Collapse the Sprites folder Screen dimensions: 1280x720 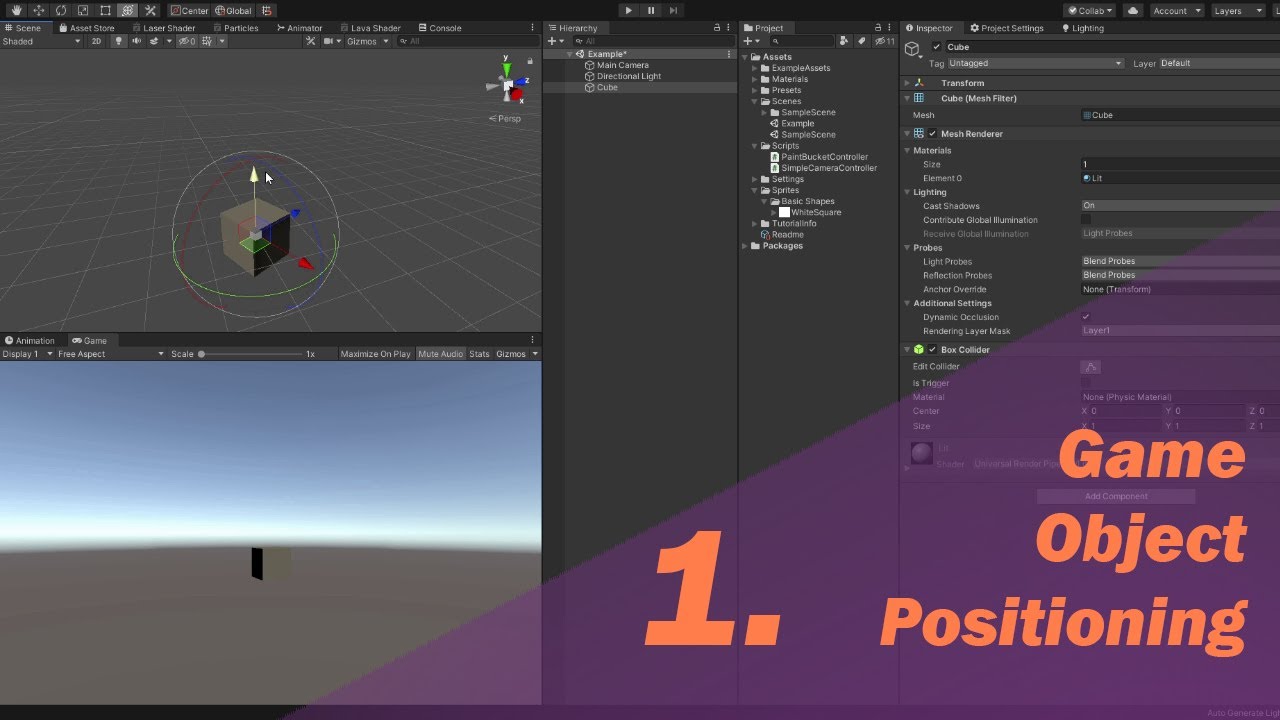click(755, 190)
